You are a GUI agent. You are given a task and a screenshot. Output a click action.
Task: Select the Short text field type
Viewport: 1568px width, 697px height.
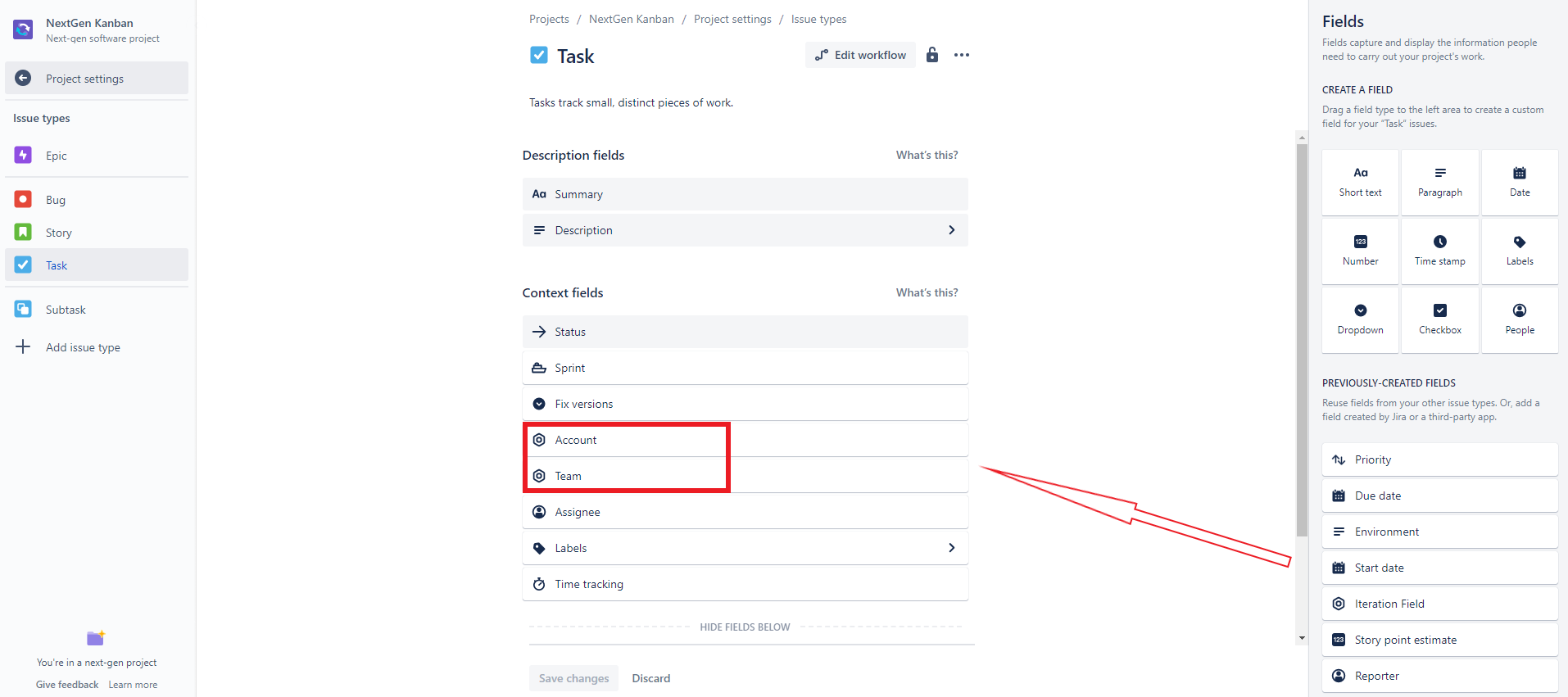[x=1360, y=182]
